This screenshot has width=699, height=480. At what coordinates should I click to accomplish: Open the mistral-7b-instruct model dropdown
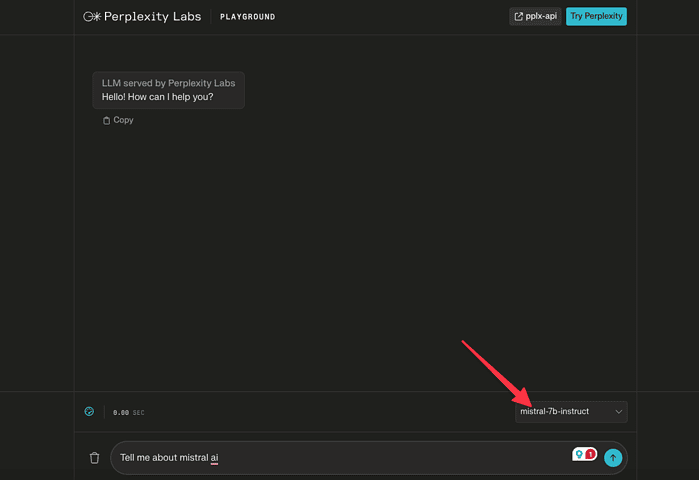click(571, 412)
